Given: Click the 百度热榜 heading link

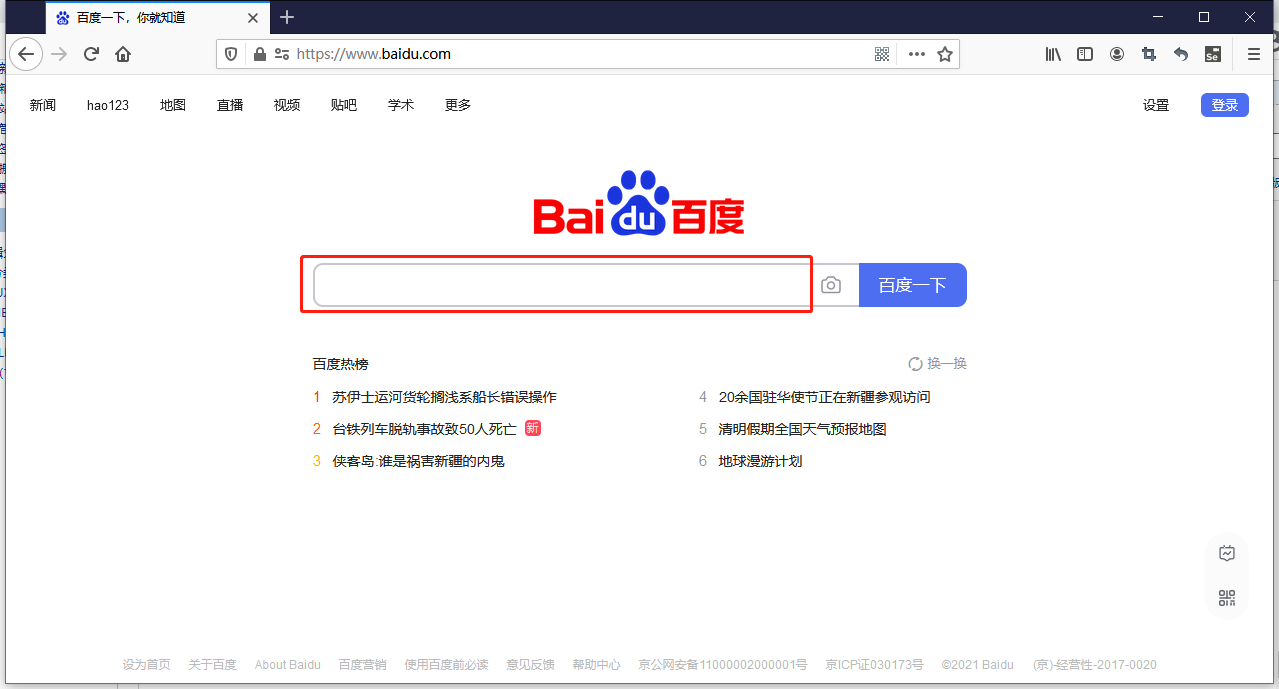Looking at the screenshot, I should coord(340,364).
